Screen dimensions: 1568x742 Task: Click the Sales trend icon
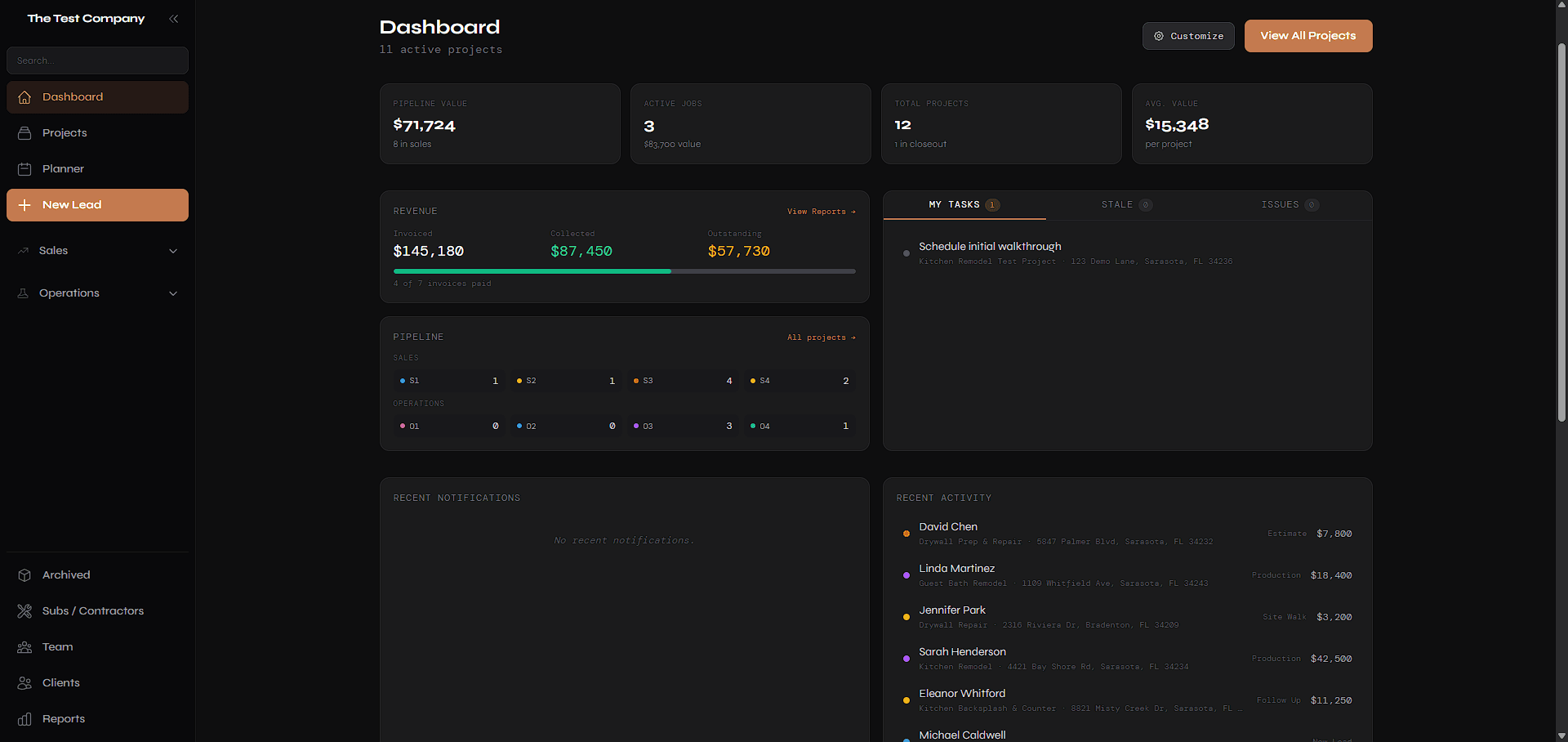click(x=23, y=251)
